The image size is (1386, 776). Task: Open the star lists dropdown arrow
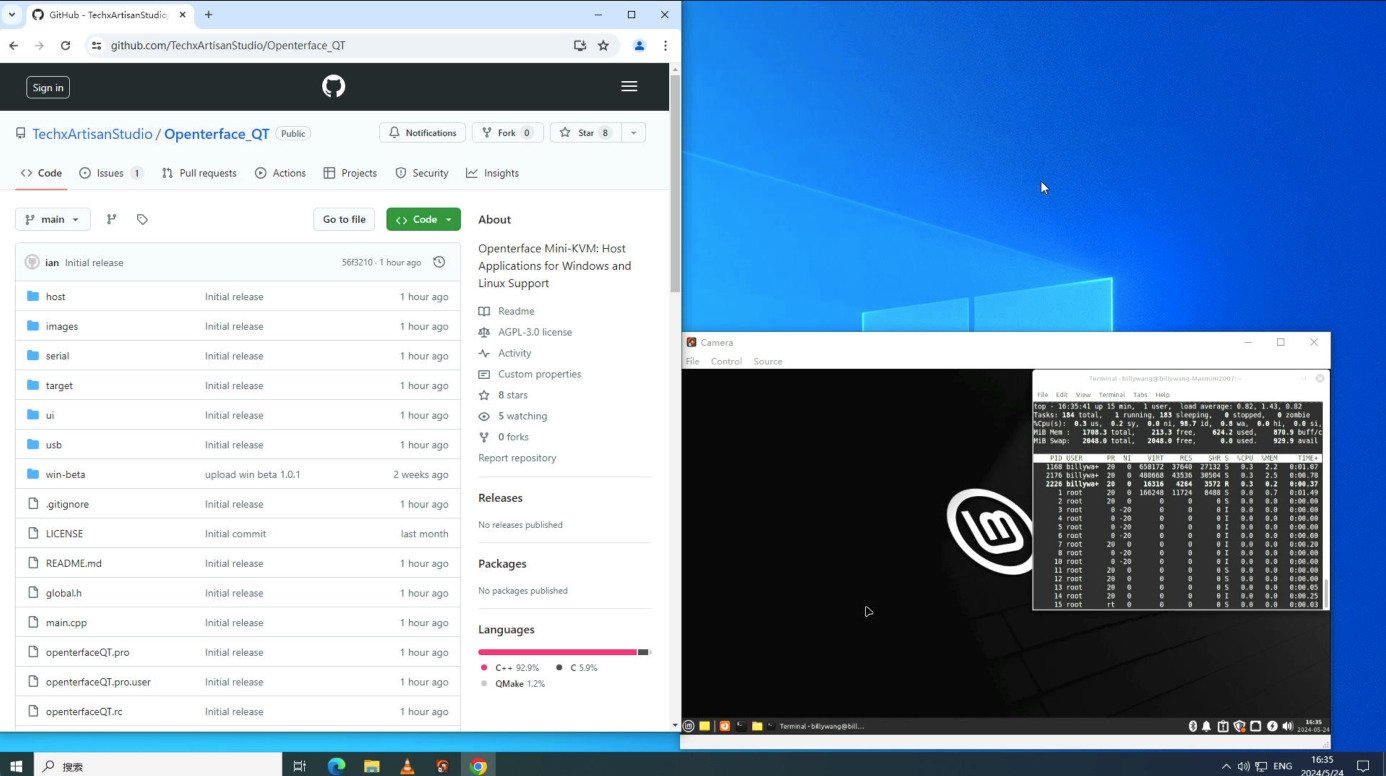point(633,133)
